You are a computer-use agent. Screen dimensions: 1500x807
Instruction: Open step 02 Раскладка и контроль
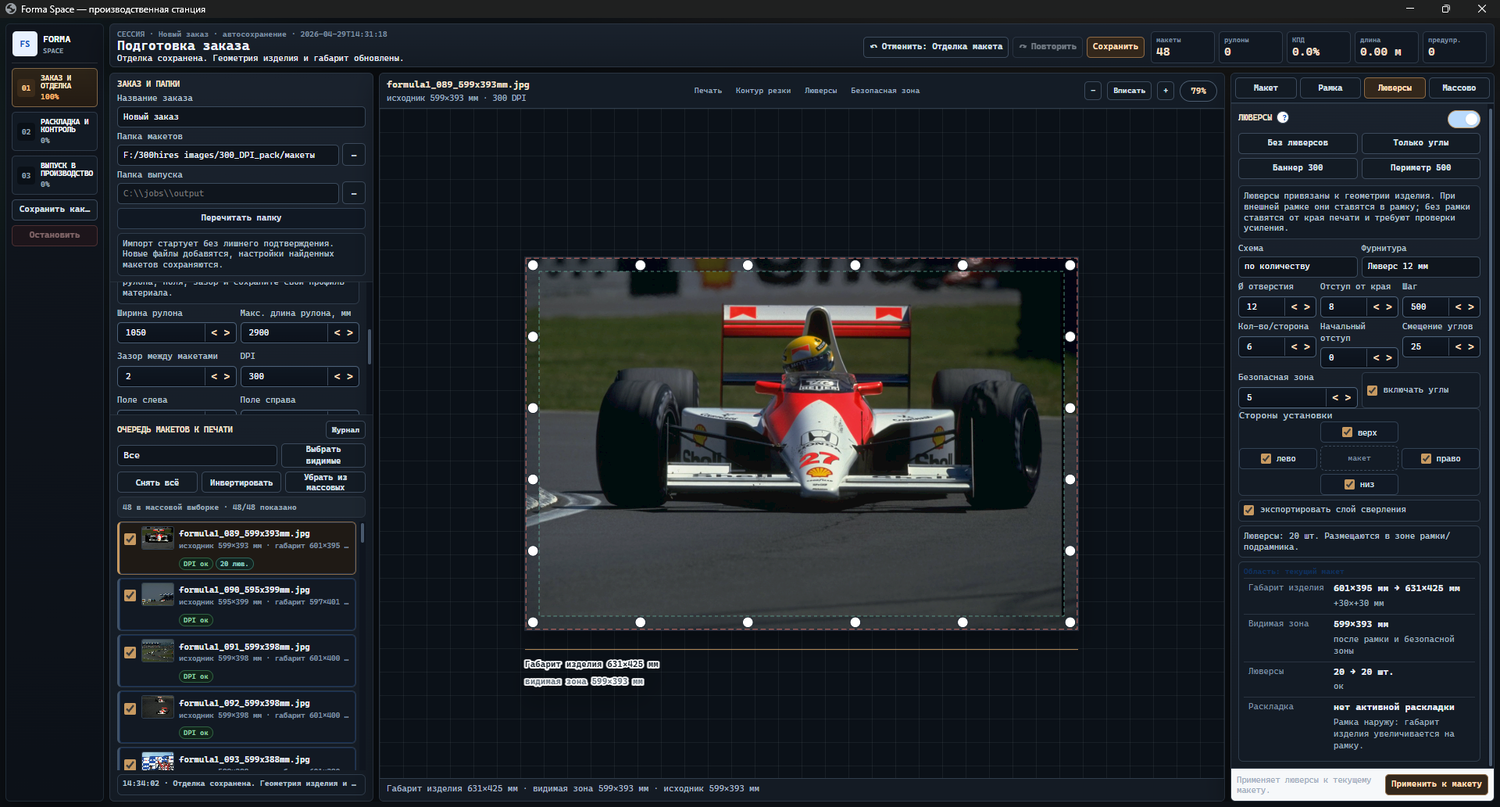[x=54, y=131]
